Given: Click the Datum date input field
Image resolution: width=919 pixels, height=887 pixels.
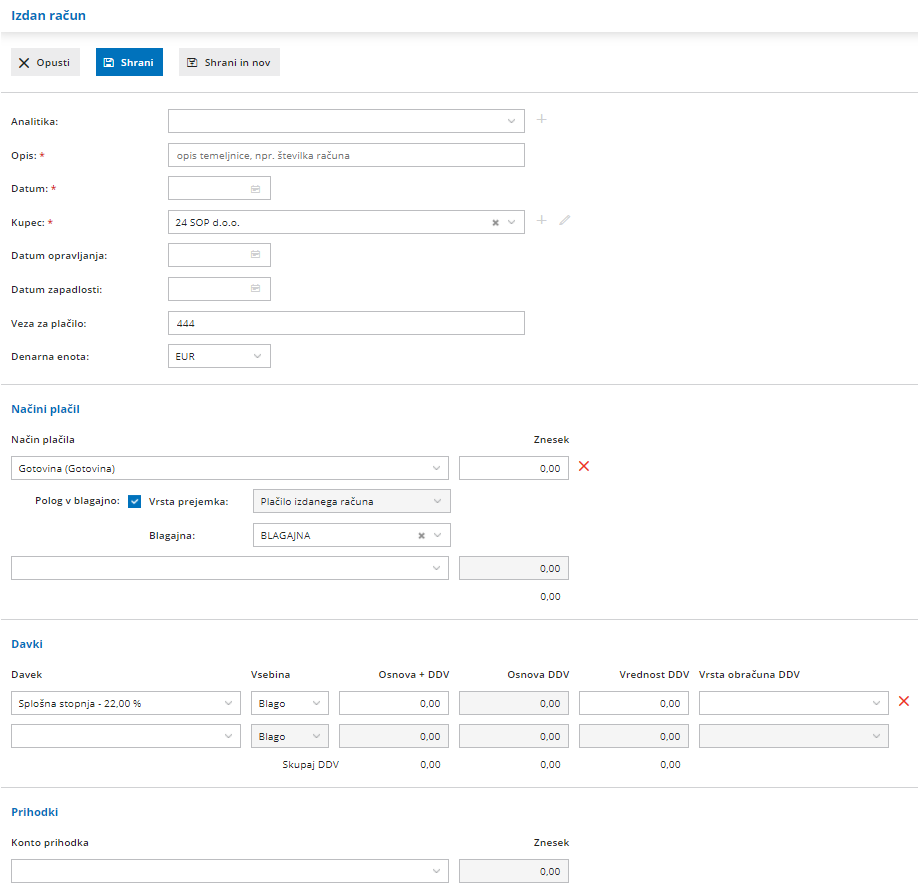Looking at the screenshot, I should tap(219, 189).
